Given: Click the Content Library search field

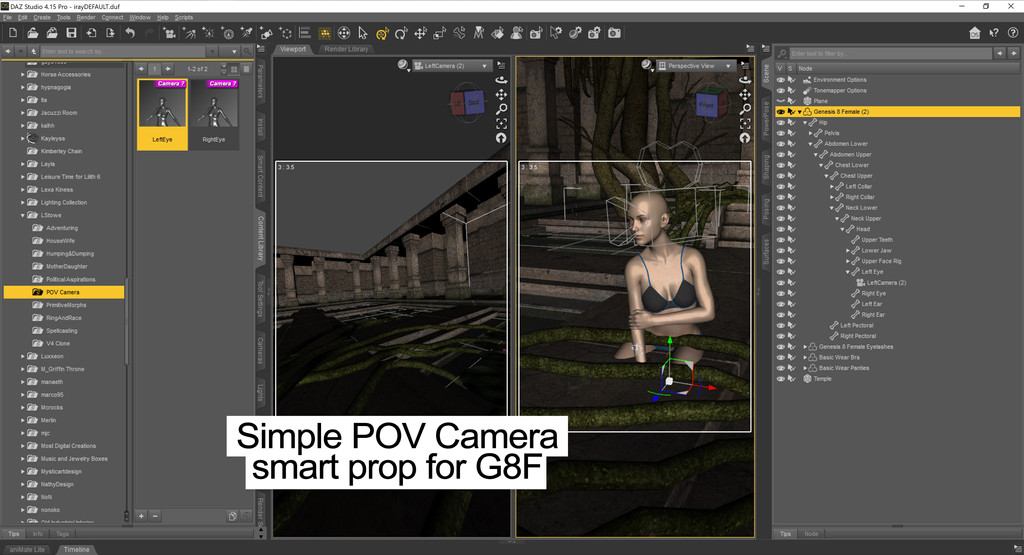Looking at the screenshot, I should 122,52.
